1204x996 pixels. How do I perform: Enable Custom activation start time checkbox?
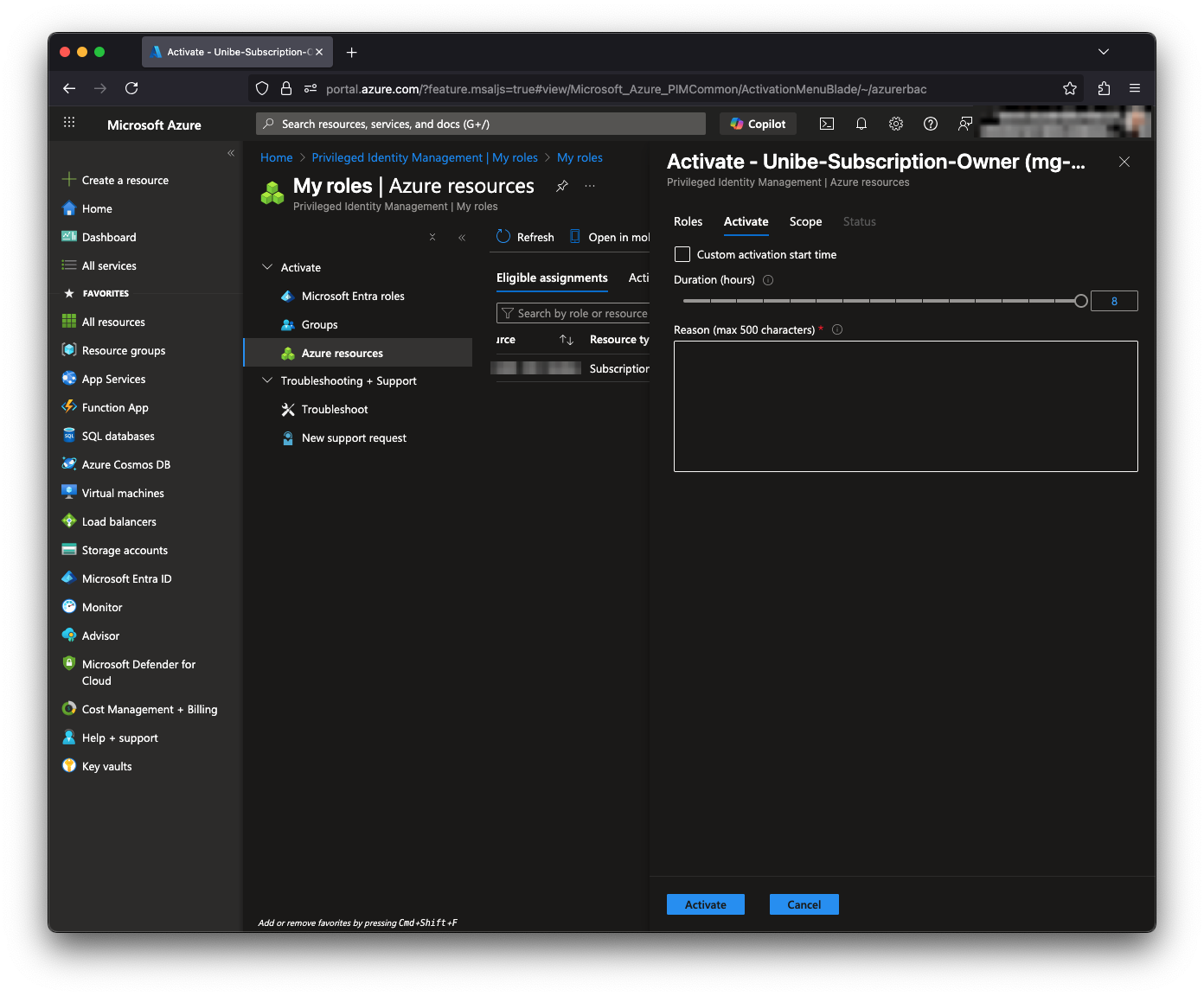coord(682,254)
